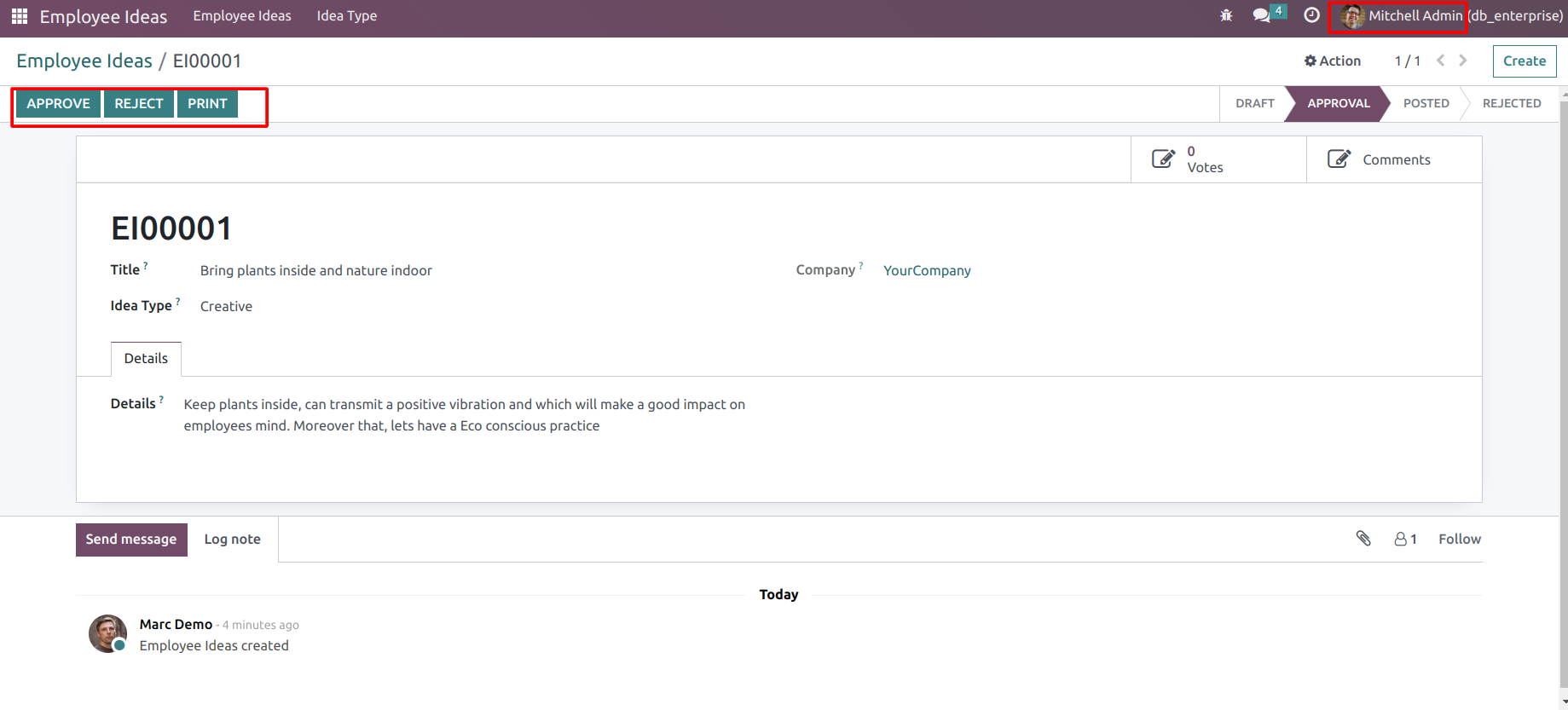The width and height of the screenshot is (1568, 710).
Task: Select the APPROVAL status stage
Action: pyautogui.click(x=1338, y=103)
